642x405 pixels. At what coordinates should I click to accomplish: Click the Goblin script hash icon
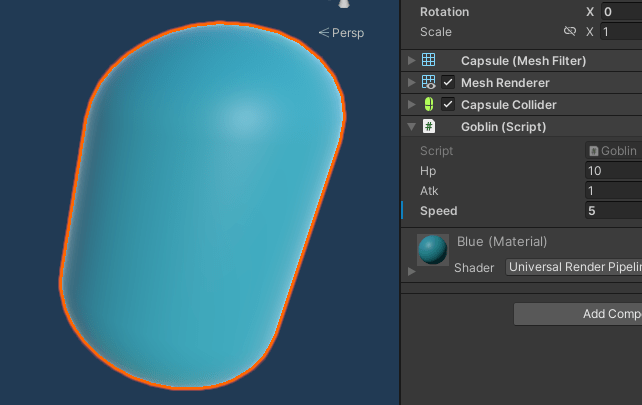[429, 127]
